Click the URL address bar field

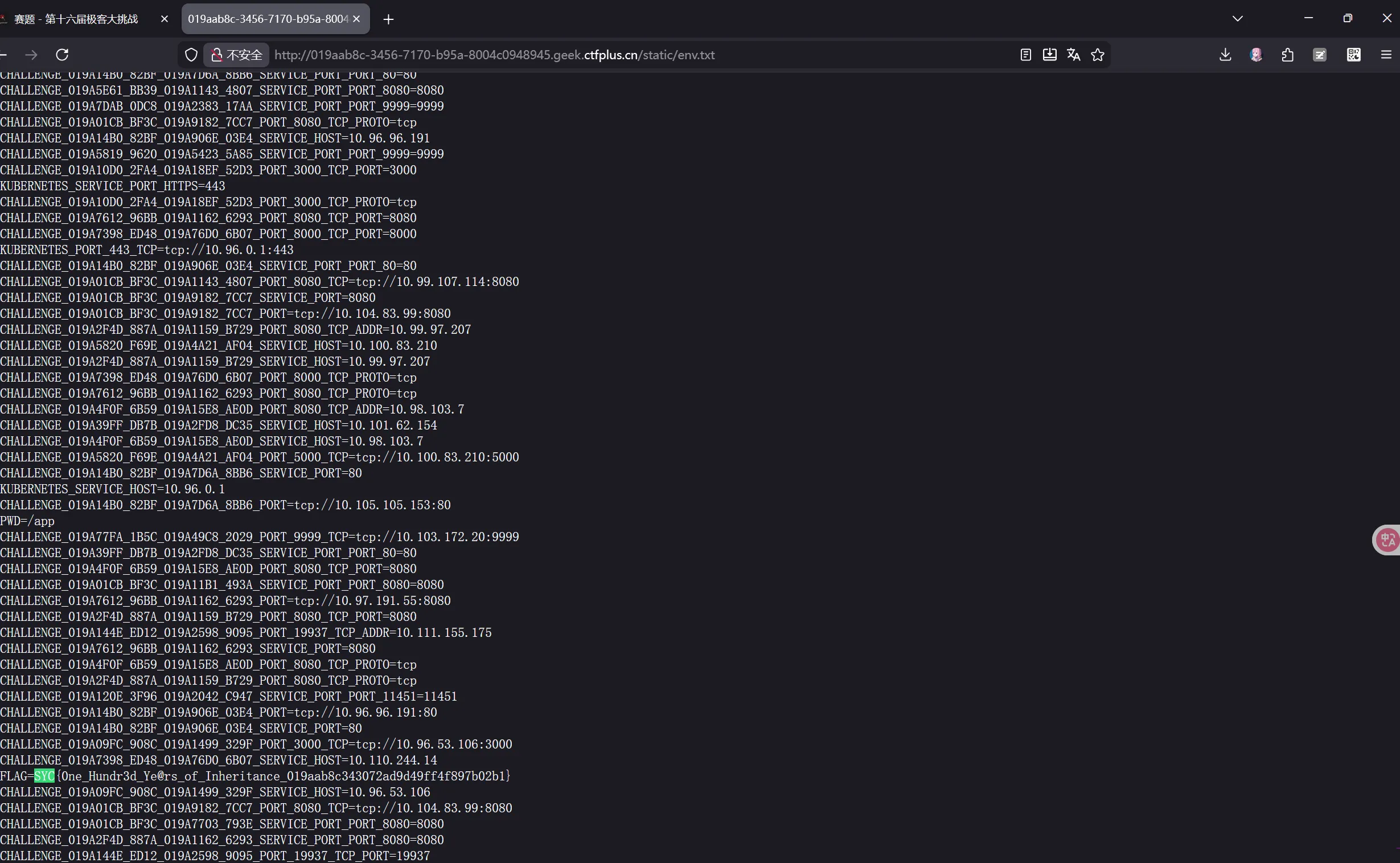627,55
